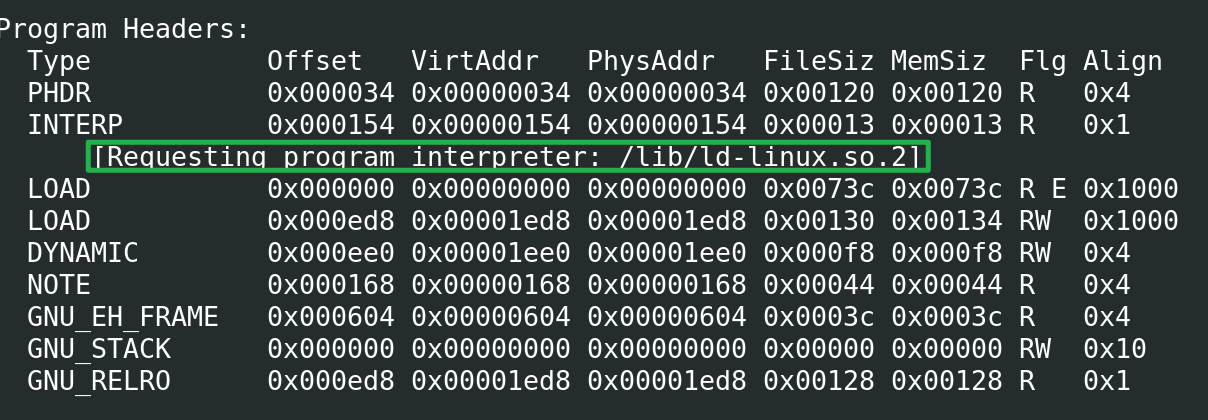Click the VirtAddr column header
This screenshot has width=1208, height=420.
pos(474,61)
